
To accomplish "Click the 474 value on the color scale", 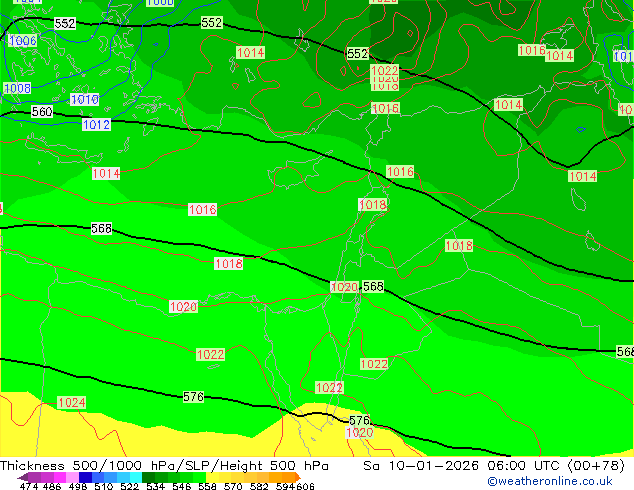I will pyautogui.click(x=29, y=486).
